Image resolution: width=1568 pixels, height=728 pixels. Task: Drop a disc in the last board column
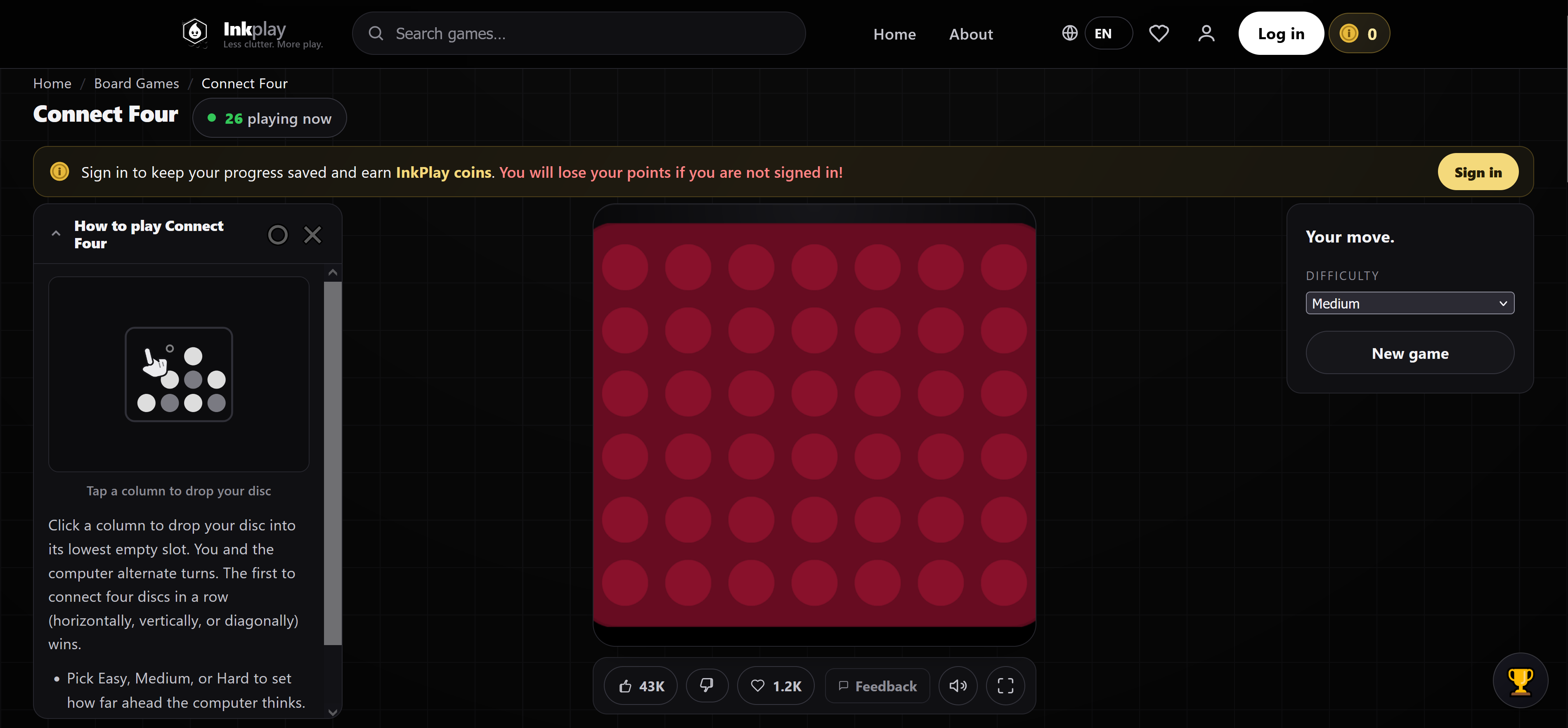coord(1004,424)
